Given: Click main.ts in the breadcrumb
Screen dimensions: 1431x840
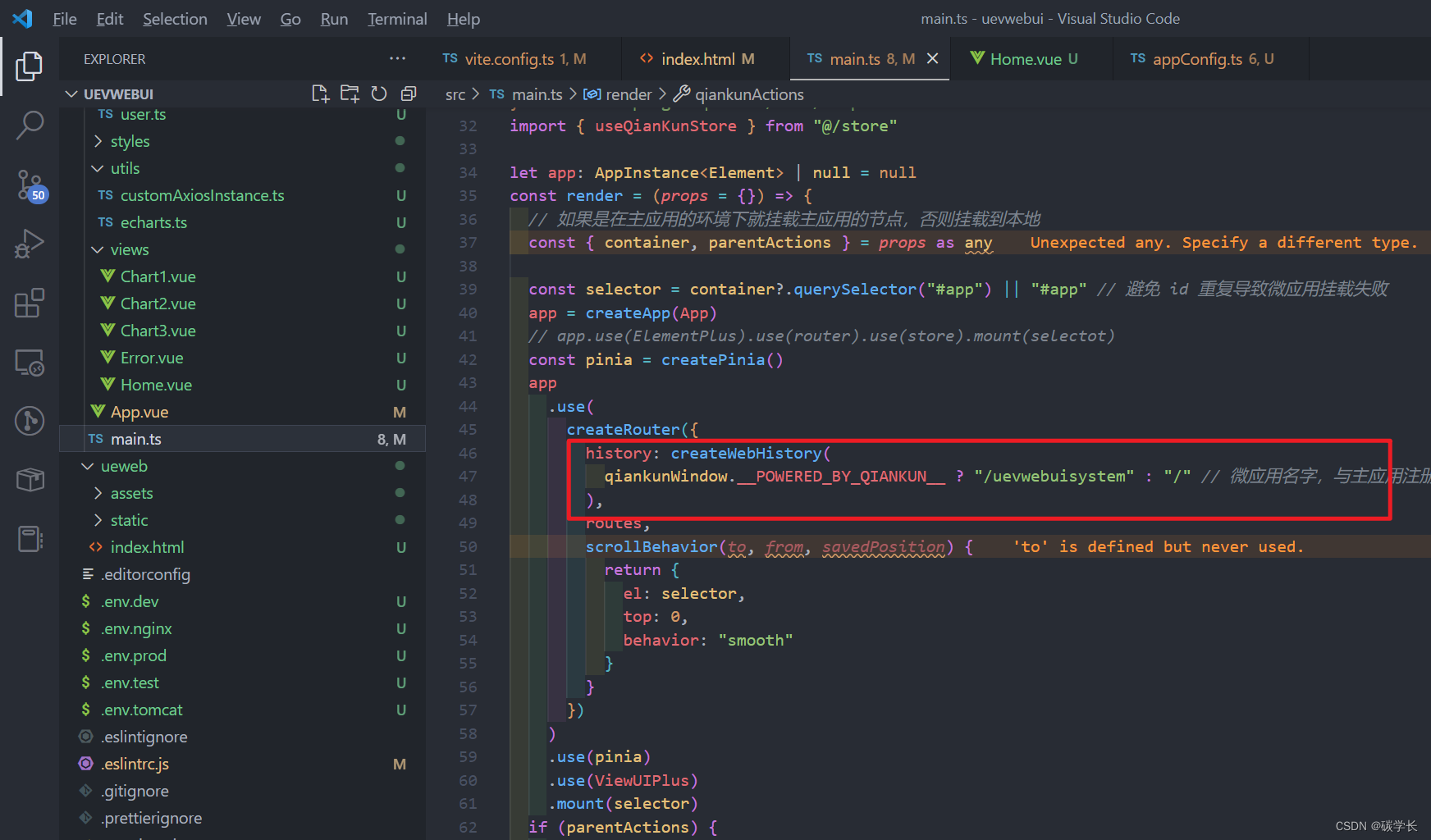Looking at the screenshot, I should [x=537, y=94].
